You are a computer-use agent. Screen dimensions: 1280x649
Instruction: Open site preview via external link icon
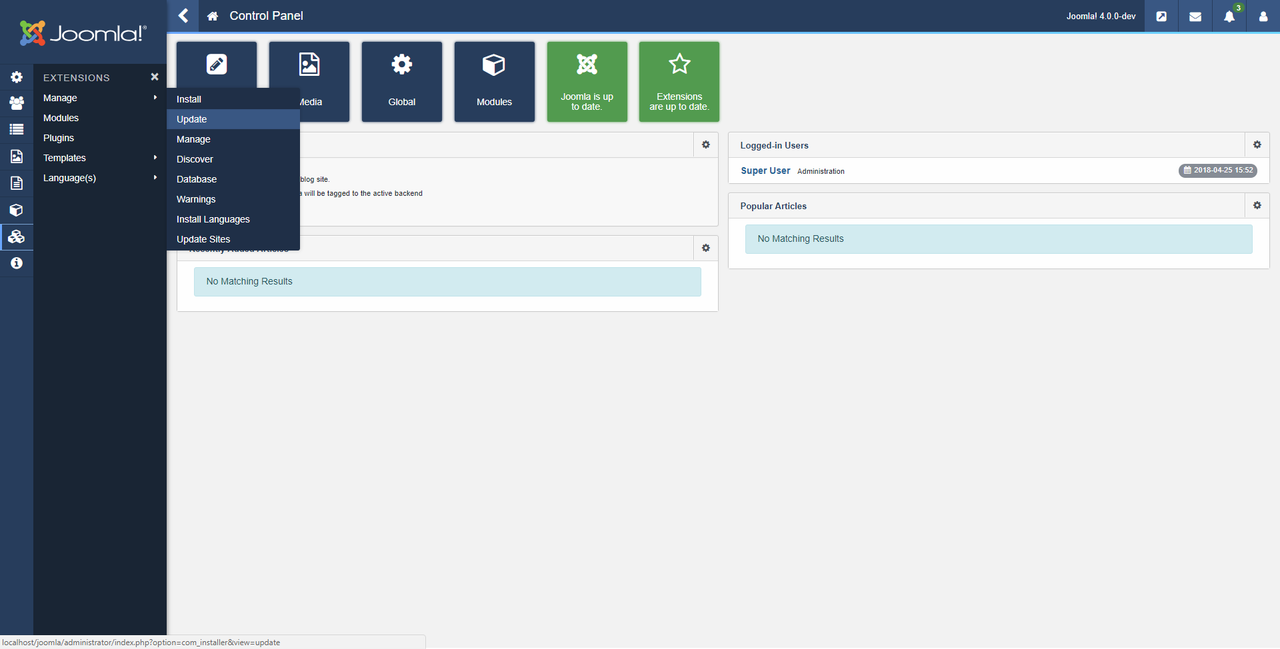tap(1161, 16)
